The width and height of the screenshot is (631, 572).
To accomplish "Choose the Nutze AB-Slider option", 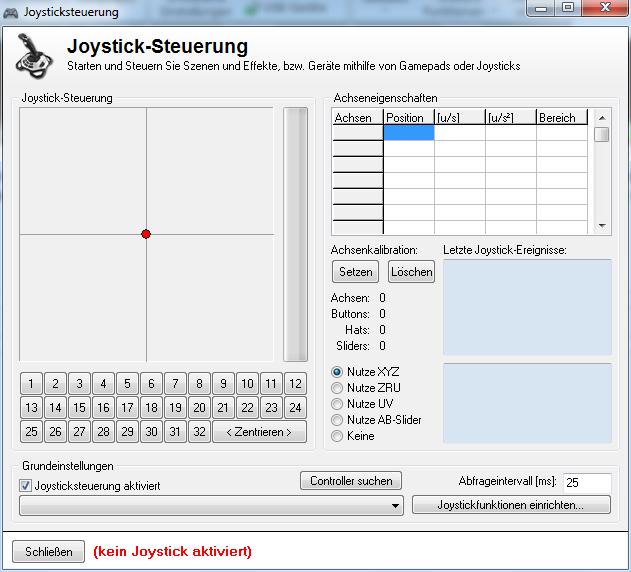I will [x=337, y=420].
